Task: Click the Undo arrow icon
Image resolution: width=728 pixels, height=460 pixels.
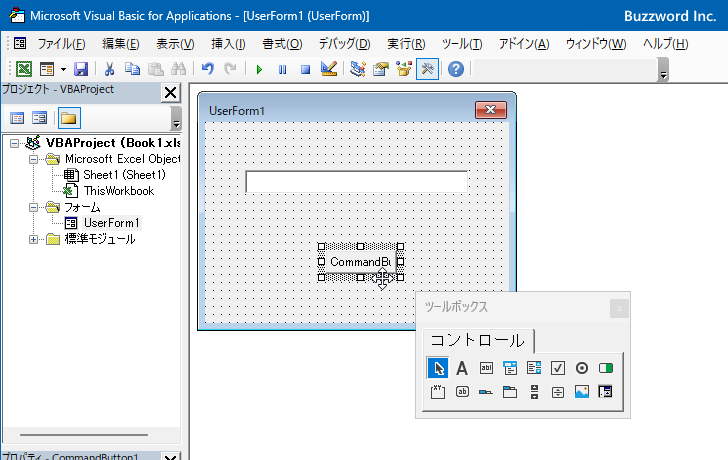Action: (x=208, y=69)
